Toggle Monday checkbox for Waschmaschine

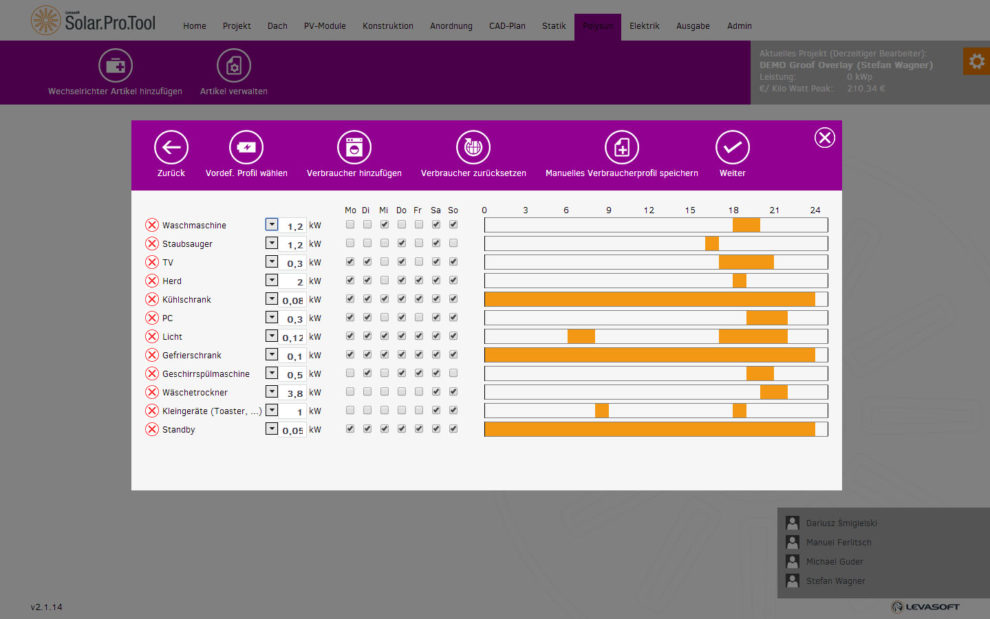click(350, 225)
